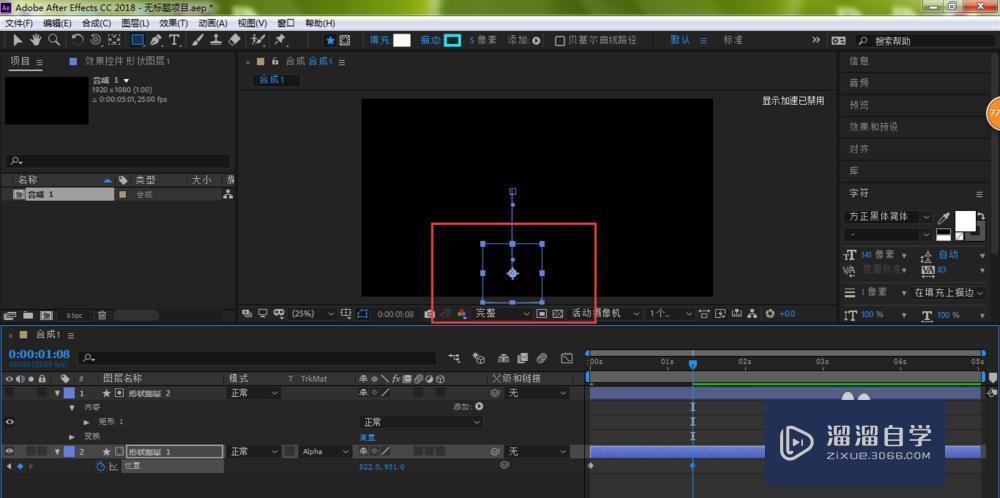The width and height of the screenshot is (1000, 498).
Task: Select the Brush tool
Action: click(198, 40)
